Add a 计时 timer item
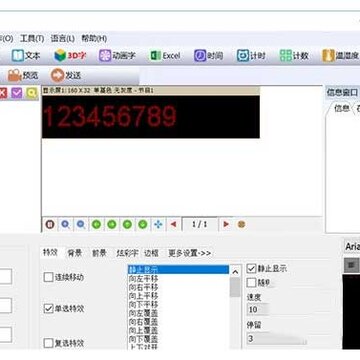 click(x=251, y=56)
